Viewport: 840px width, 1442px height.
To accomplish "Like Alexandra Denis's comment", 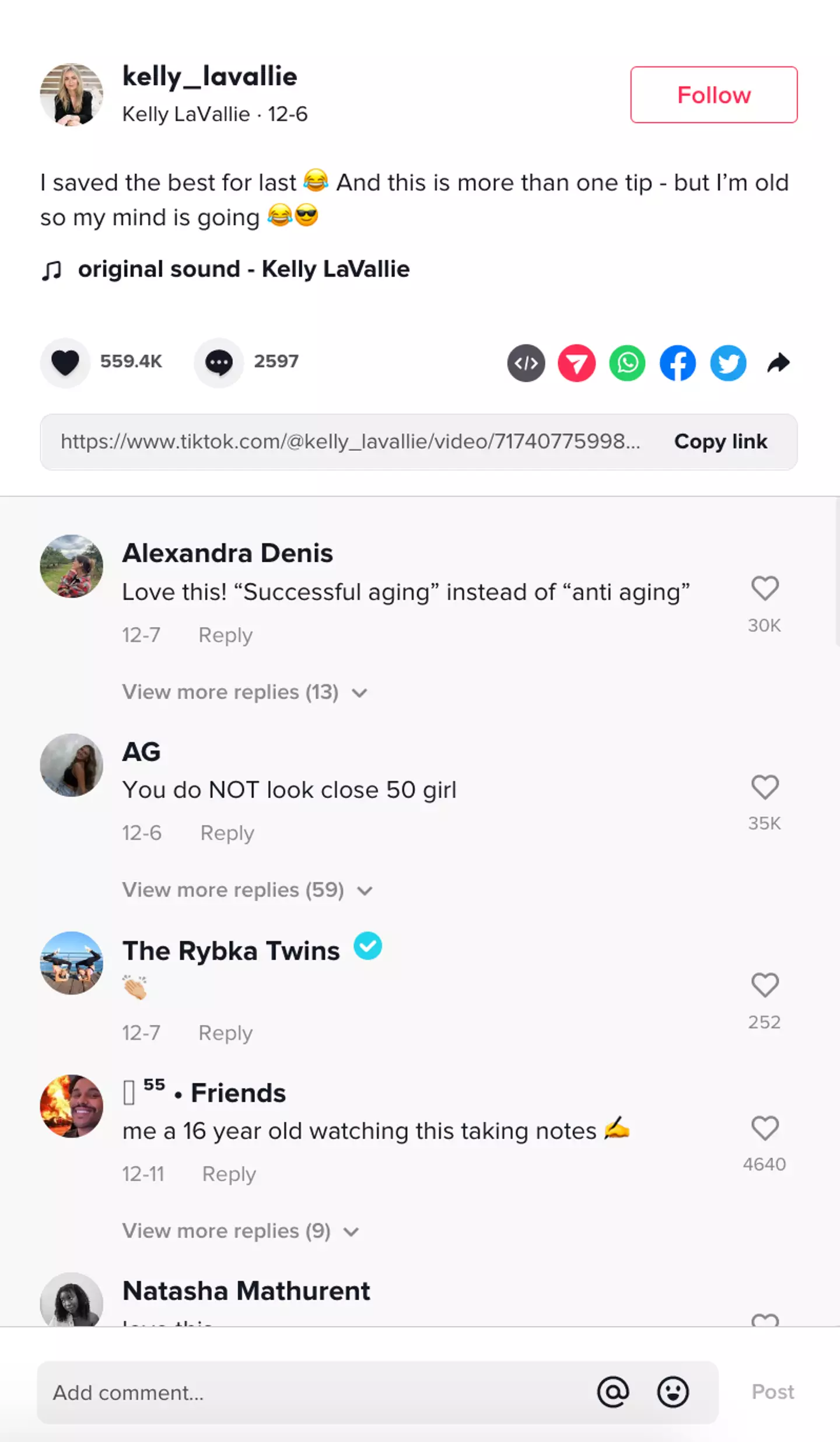I will pos(764,588).
